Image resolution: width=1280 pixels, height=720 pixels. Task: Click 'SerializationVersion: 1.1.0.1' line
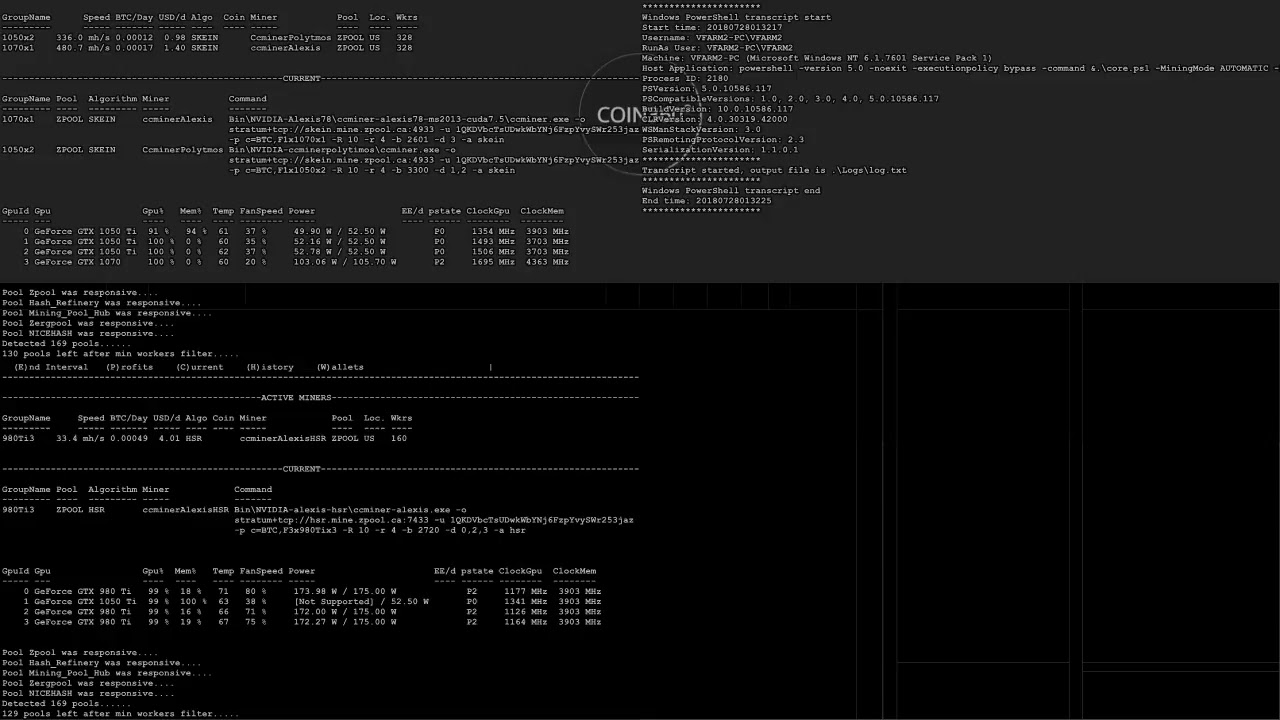point(720,150)
